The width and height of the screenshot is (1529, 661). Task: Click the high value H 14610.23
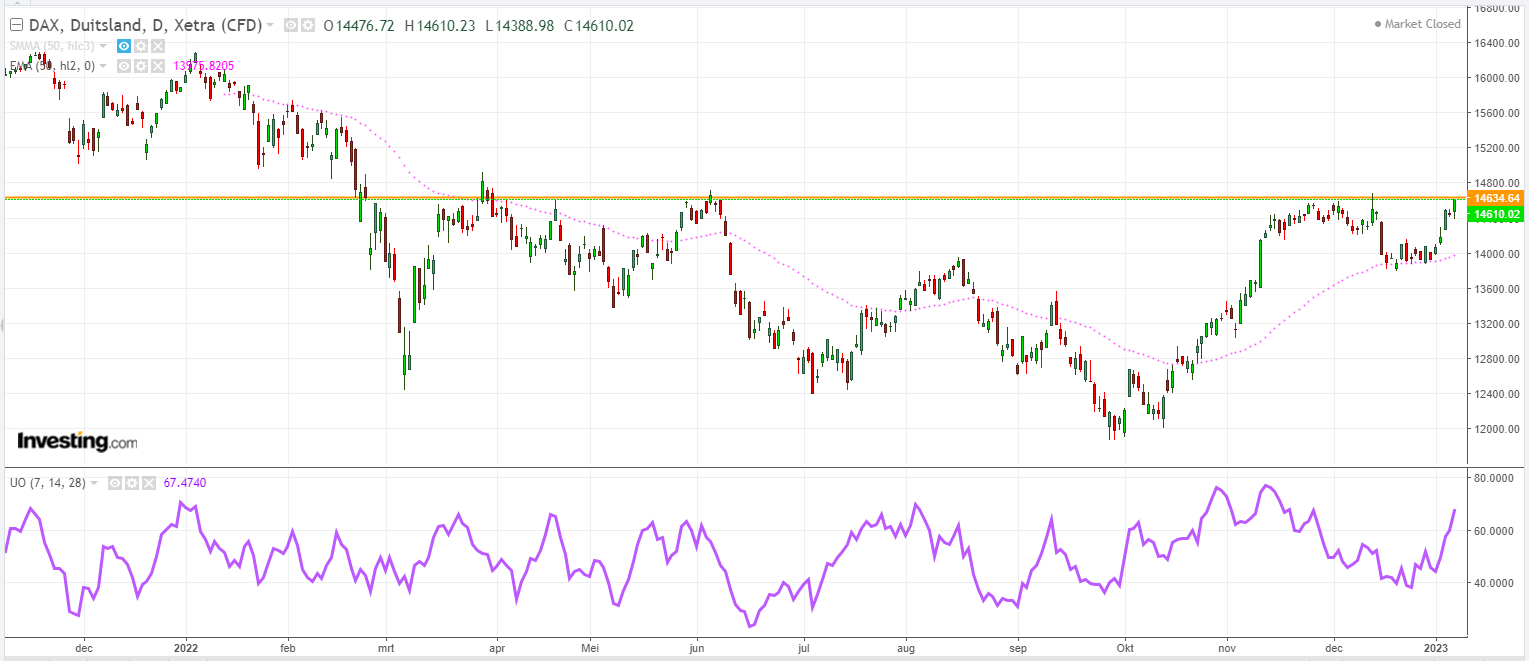click(440, 25)
